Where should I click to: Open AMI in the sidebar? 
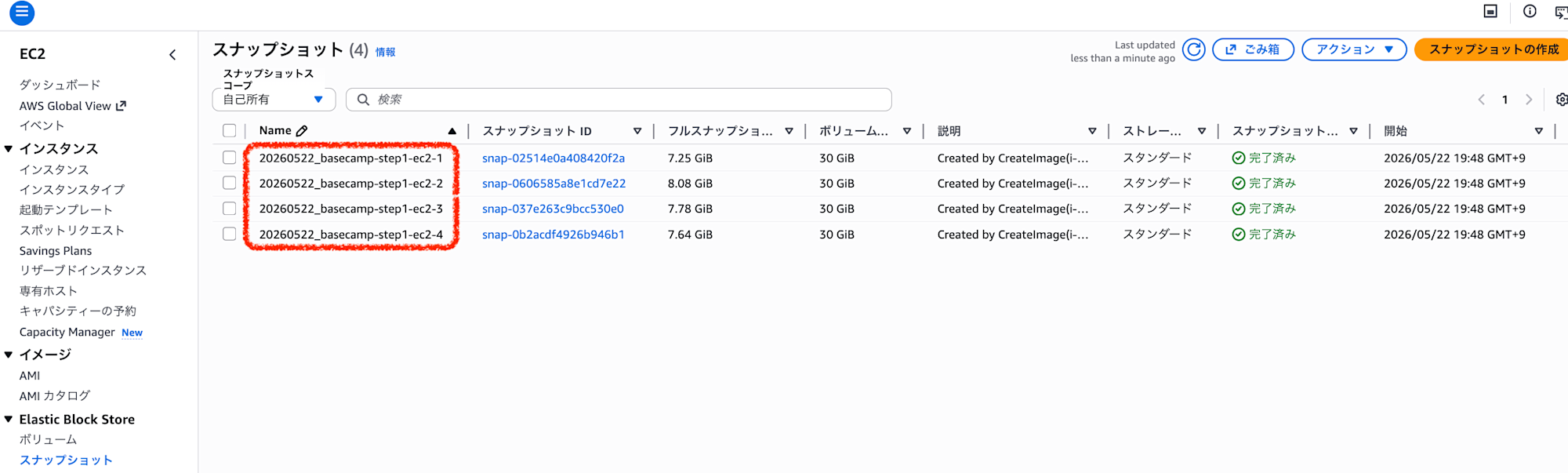point(30,376)
